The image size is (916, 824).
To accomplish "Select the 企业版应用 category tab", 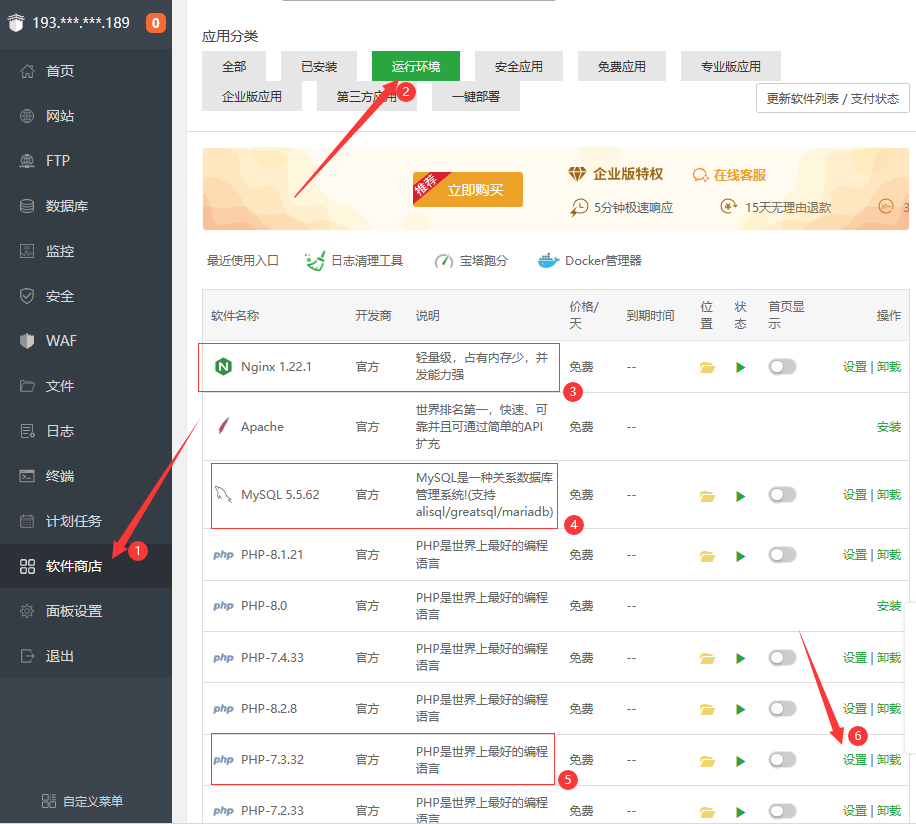I will pyautogui.click(x=252, y=96).
